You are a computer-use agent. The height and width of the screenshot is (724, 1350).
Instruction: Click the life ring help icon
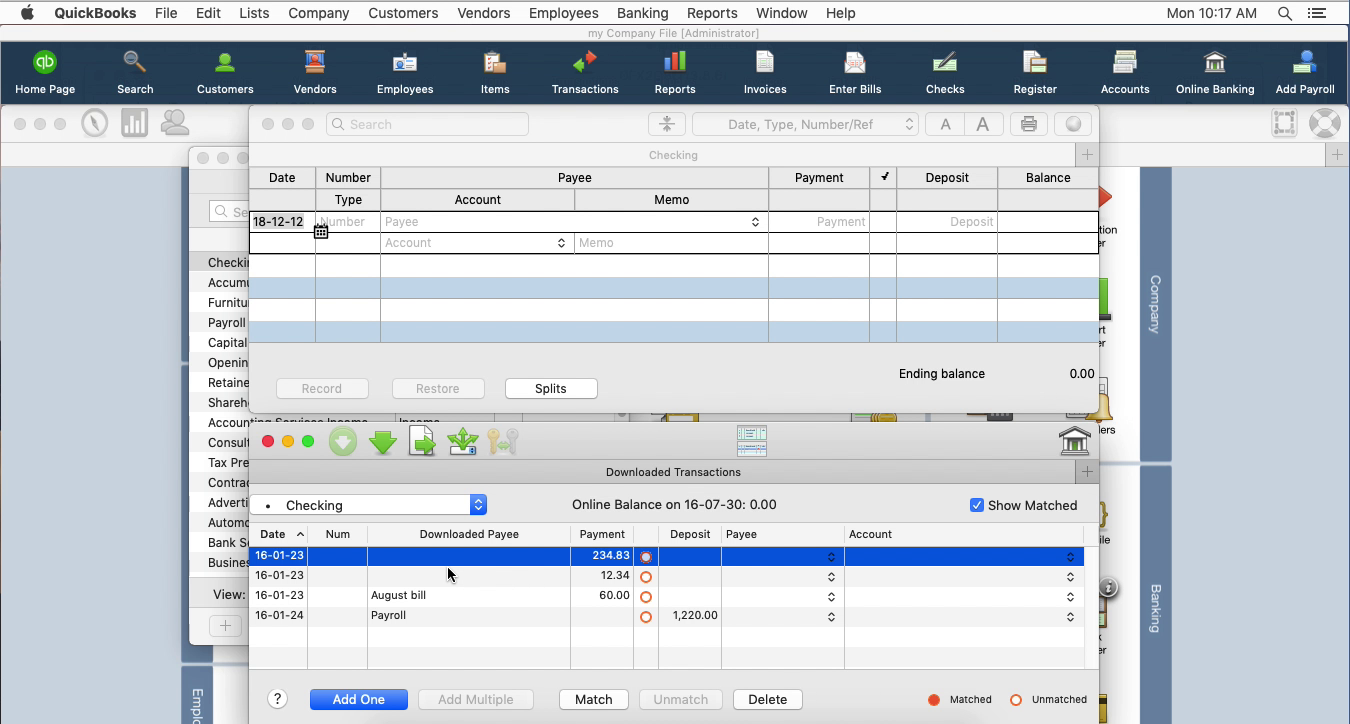tap(1325, 123)
